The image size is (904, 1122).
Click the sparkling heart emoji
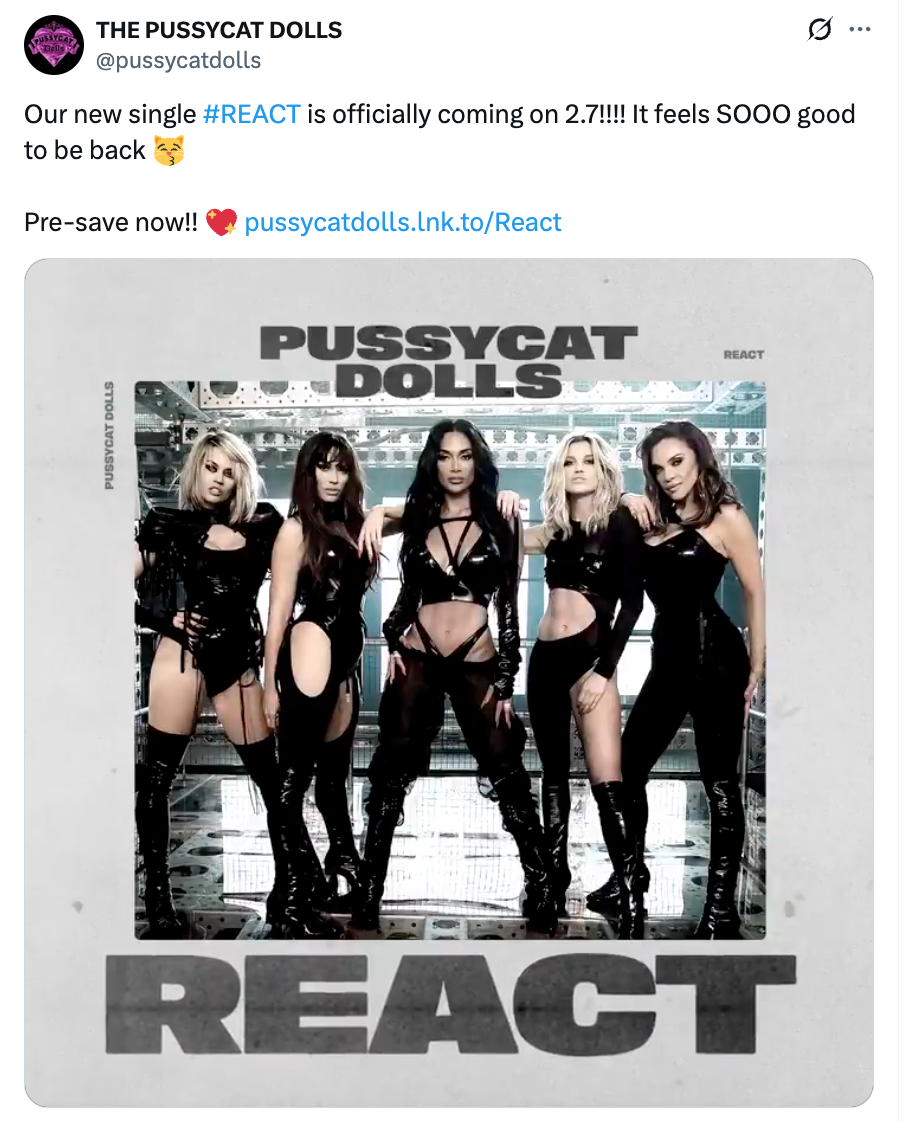point(222,222)
